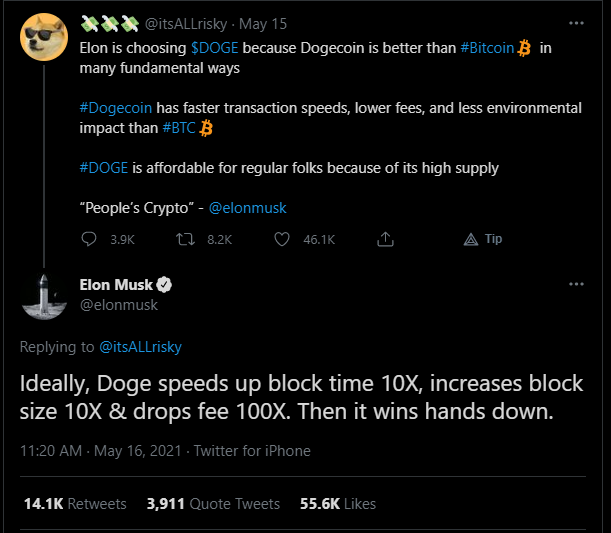611x533 pixels.
Task: Open Elon Musk's rocket avatar
Action: 44,297
